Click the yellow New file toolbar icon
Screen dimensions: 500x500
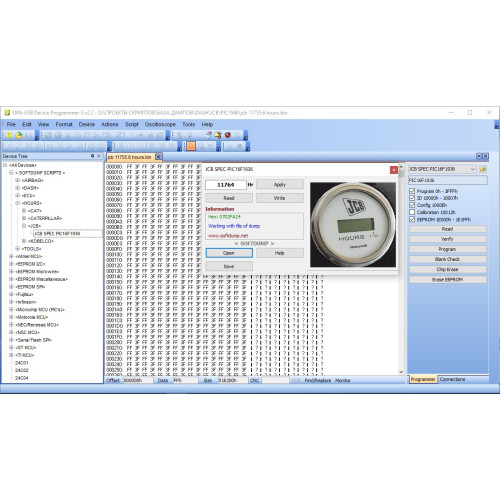coord(9,135)
